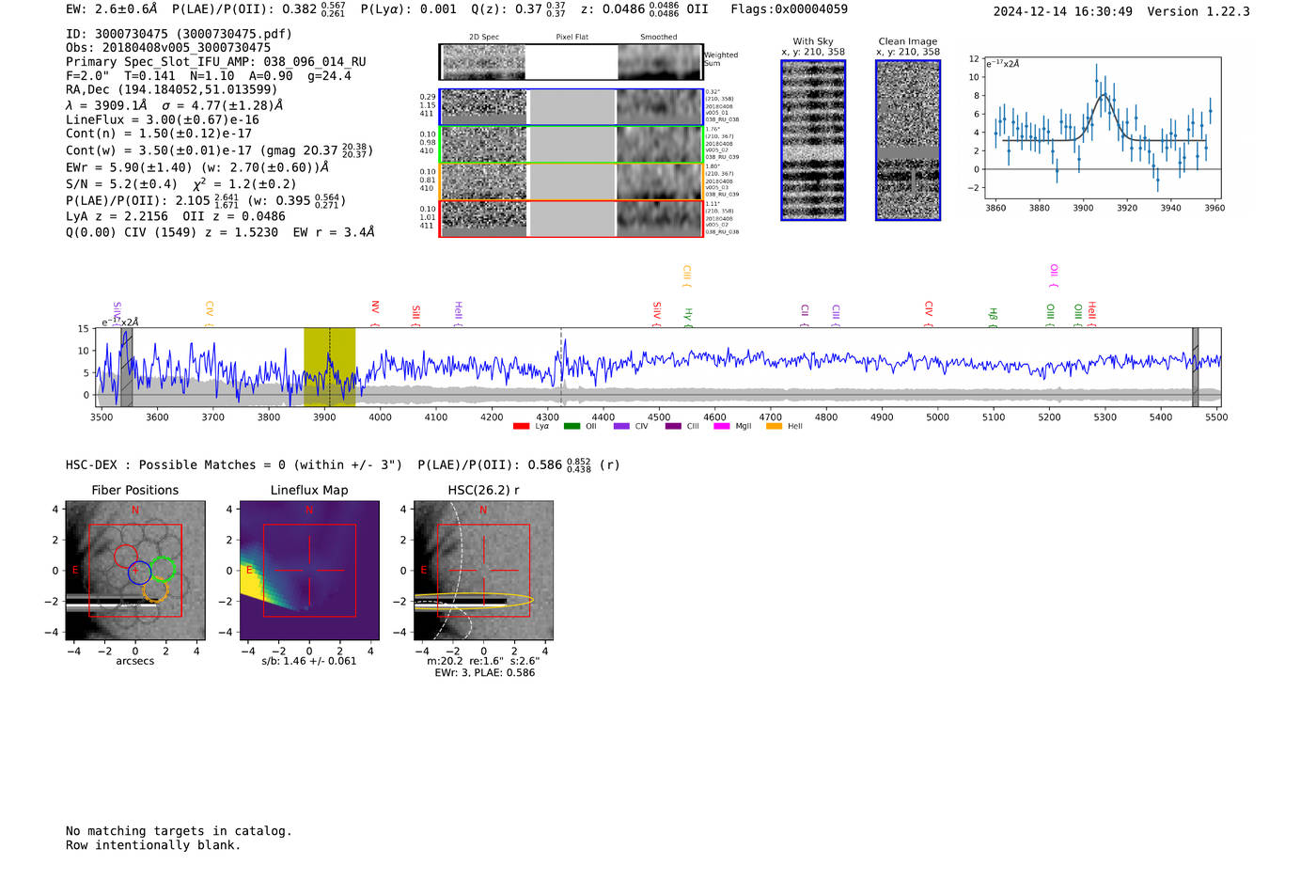The height and width of the screenshot is (896, 1316).
Task: Click the Primary Spec_Slot_IFU_AMP line
Action: click(x=216, y=62)
